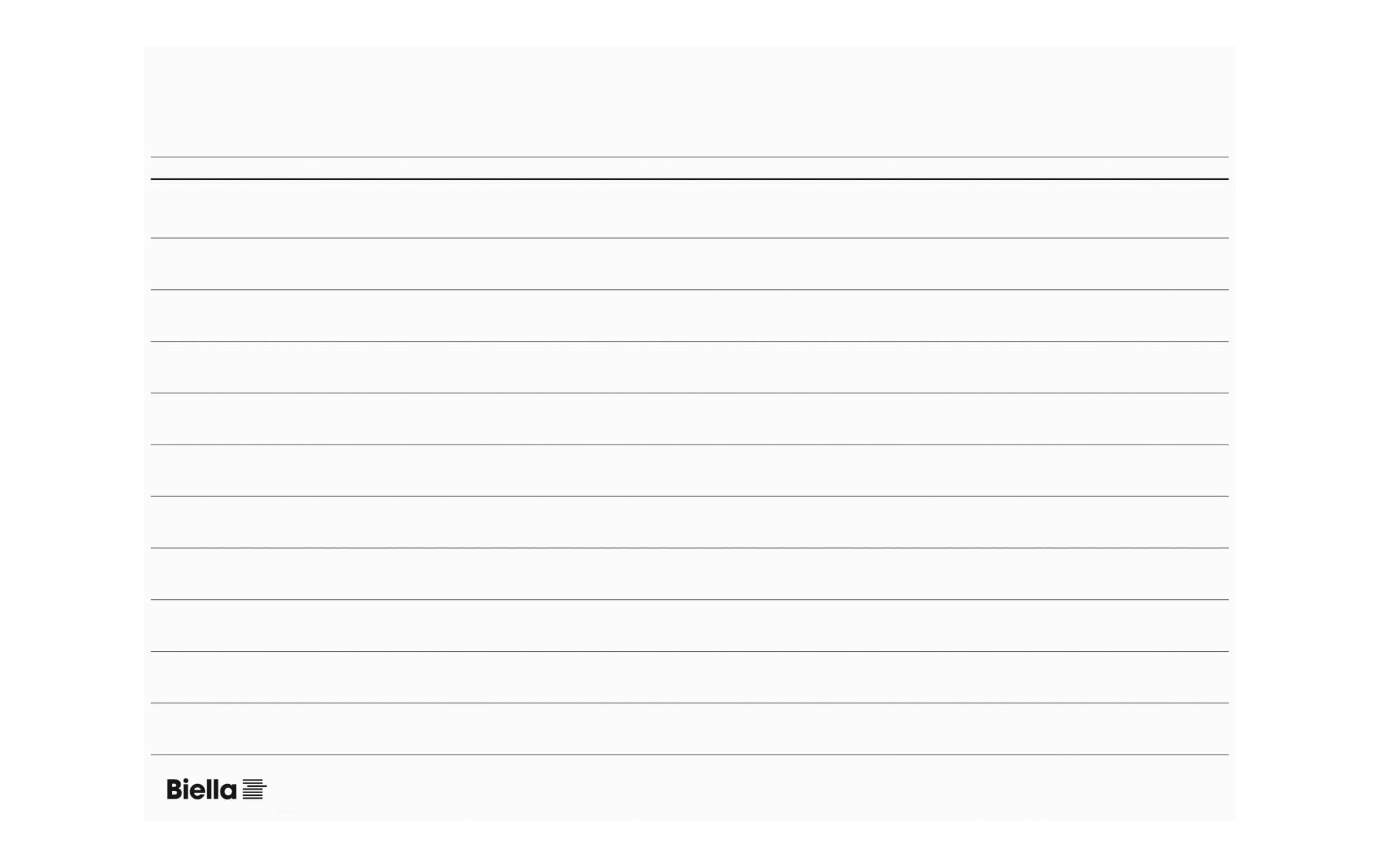Select the tenth ruled writing row
Viewport: 1379px width, 868px height.
pyautogui.click(x=689, y=678)
